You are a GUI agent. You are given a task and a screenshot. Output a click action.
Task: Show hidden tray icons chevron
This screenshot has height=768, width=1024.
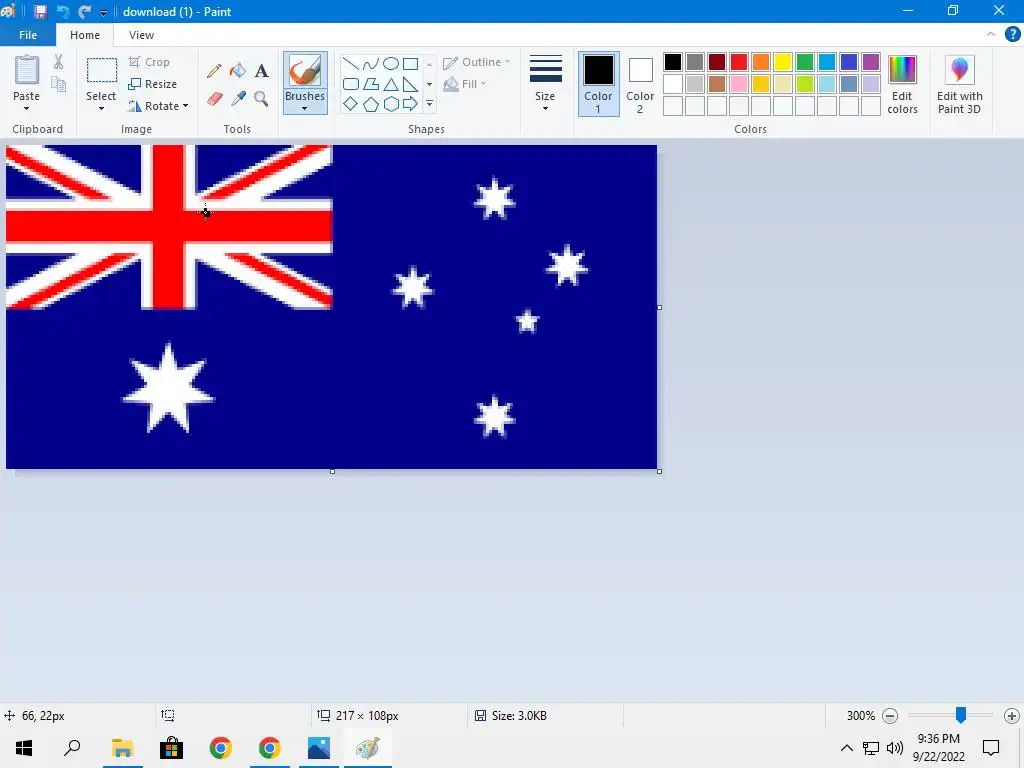(x=846, y=748)
